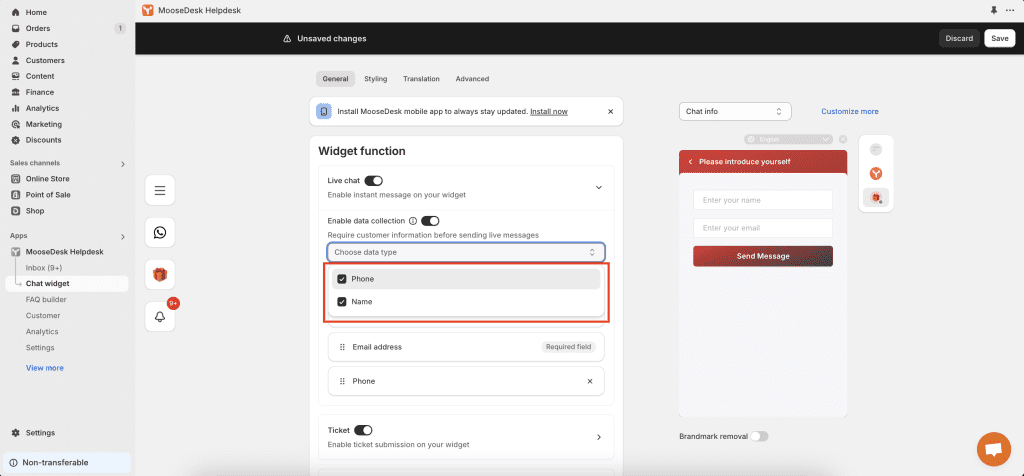
Task: Click the Content icon in sidebar
Action: coord(16,76)
